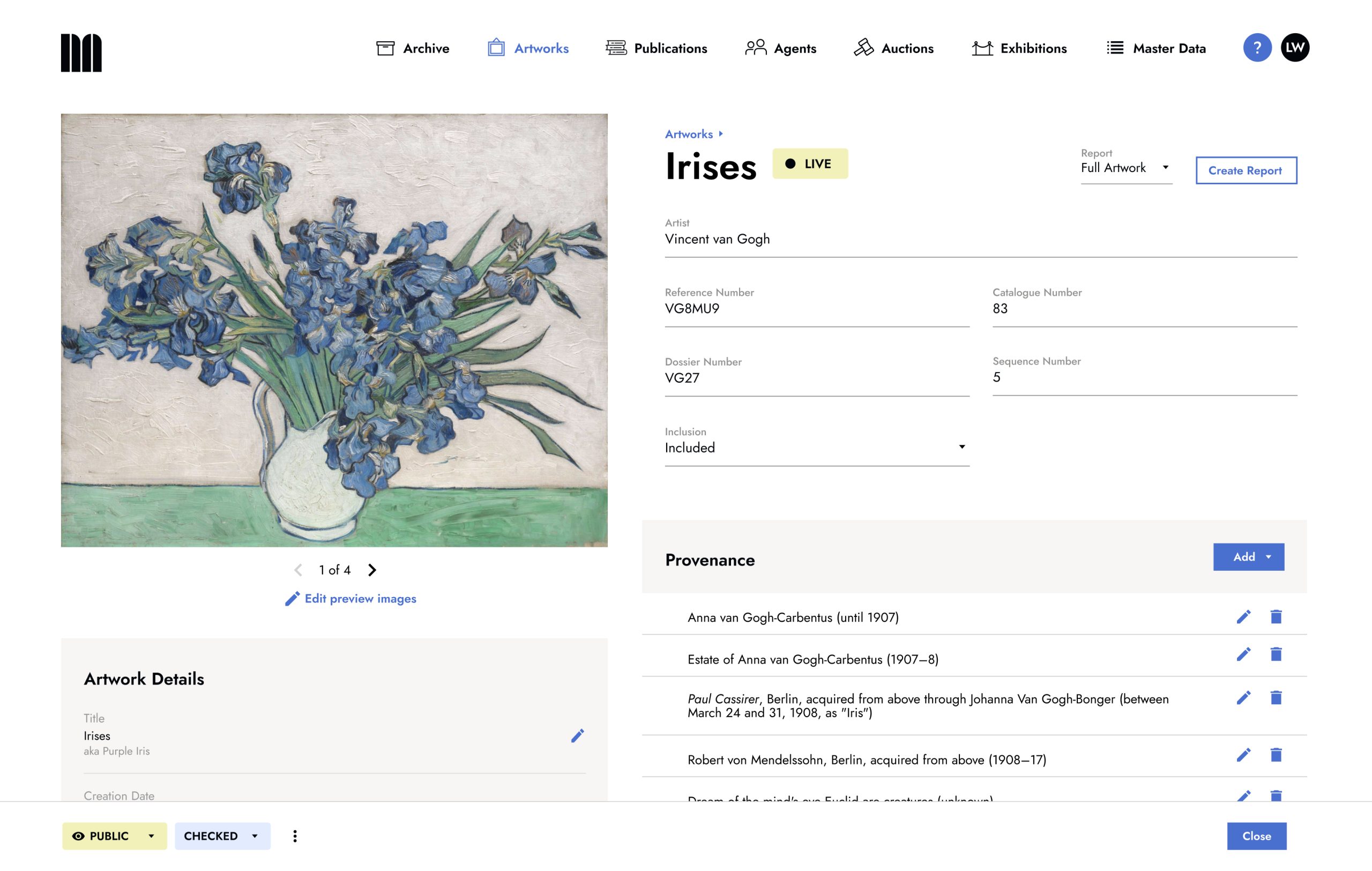1372x871 pixels.
Task: Delete Anna van Gogh-Carbentus (until 1907) entry
Action: coord(1276,616)
